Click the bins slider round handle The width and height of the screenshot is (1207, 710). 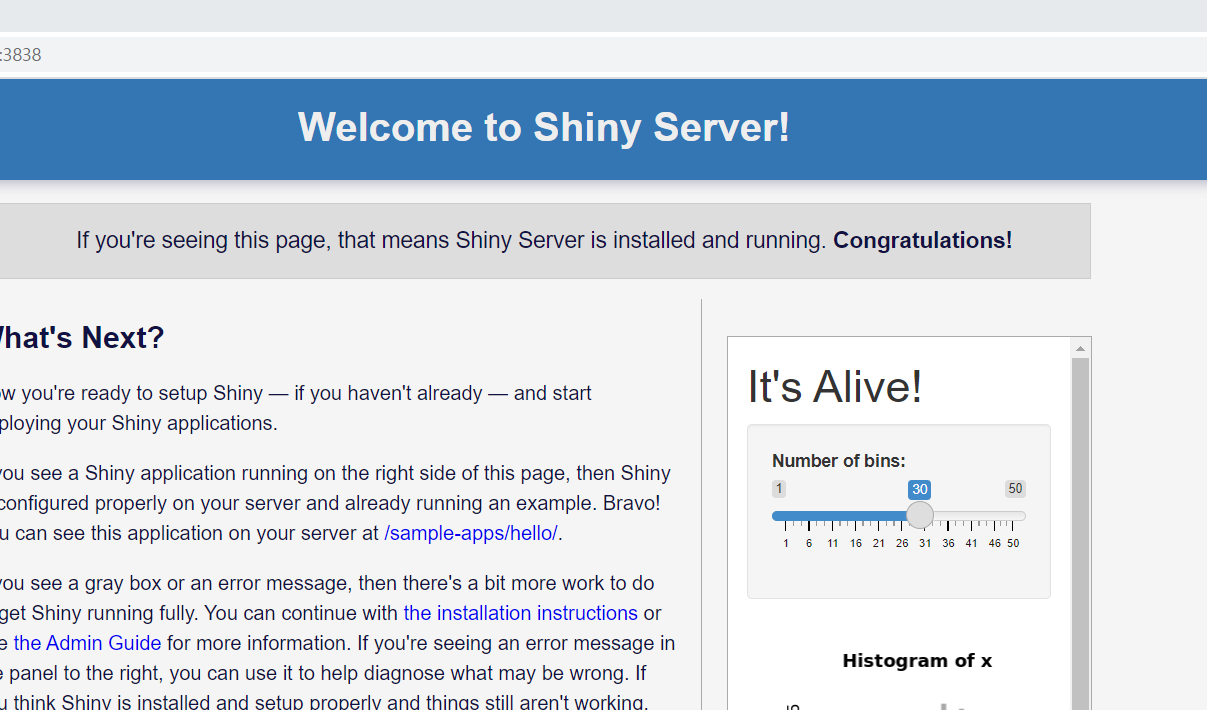pyautogui.click(x=920, y=515)
